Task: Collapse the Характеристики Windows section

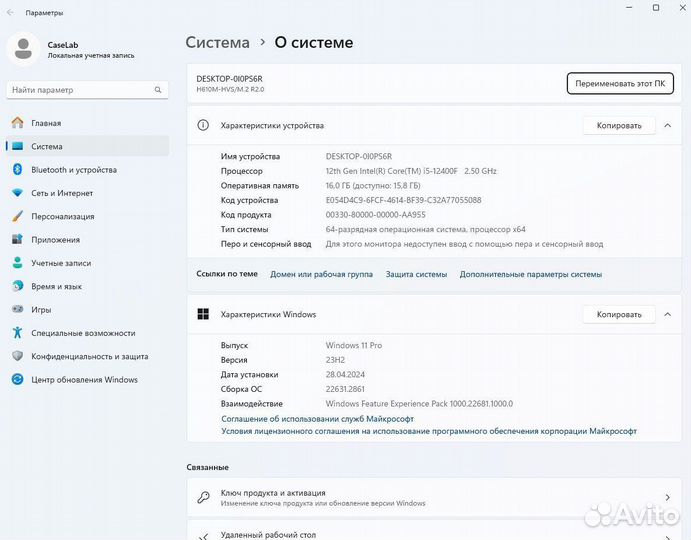Action: point(668,314)
